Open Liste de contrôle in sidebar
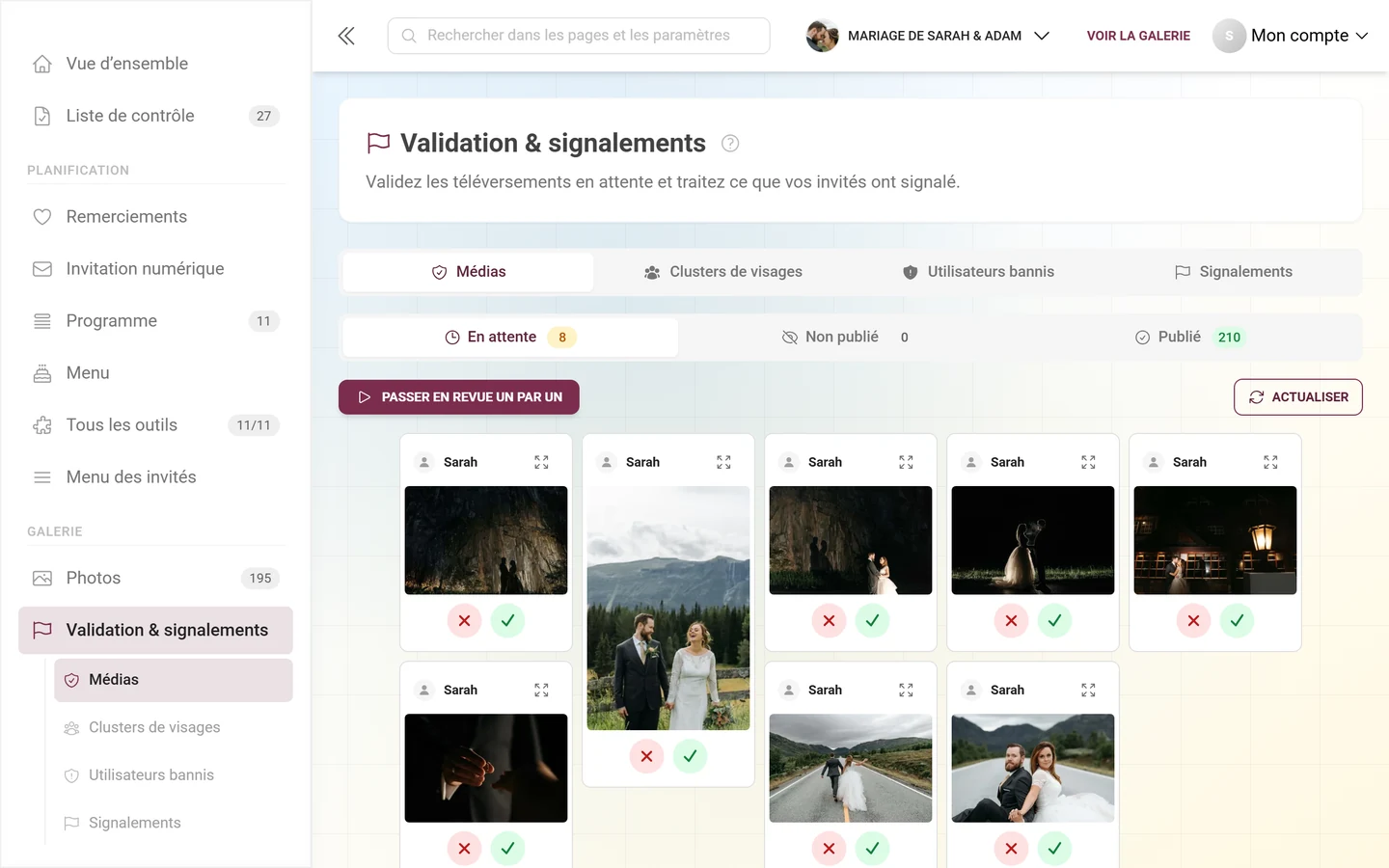The height and width of the screenshot is (868, 1389). click(x=155, y=116)
